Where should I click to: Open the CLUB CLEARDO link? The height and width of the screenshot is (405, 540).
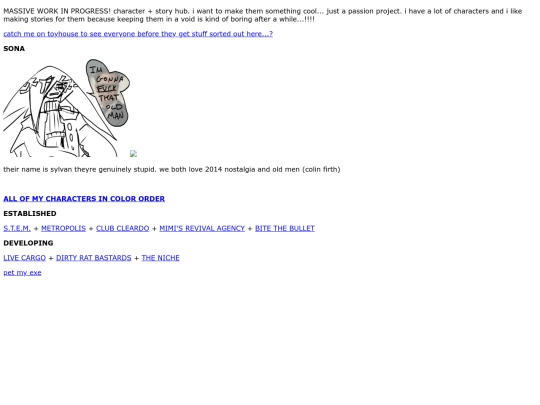coord(123,228)
